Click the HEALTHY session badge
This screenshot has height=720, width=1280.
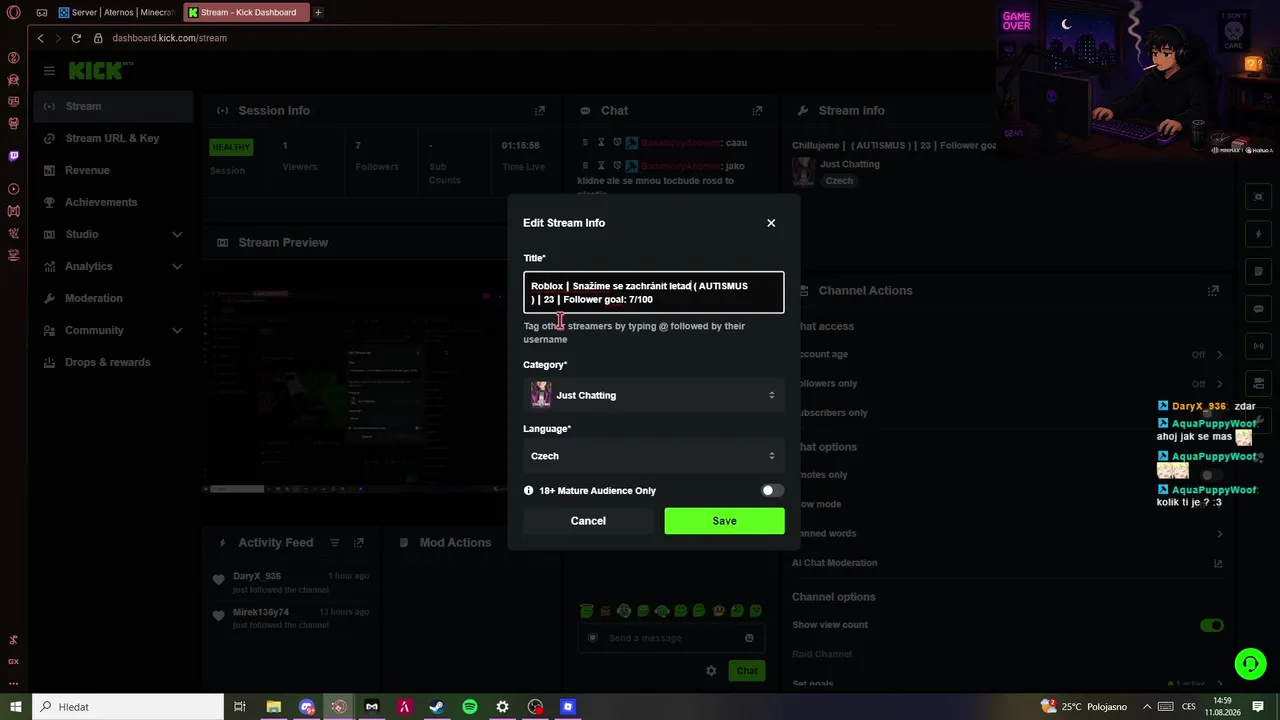click(231, 147)
